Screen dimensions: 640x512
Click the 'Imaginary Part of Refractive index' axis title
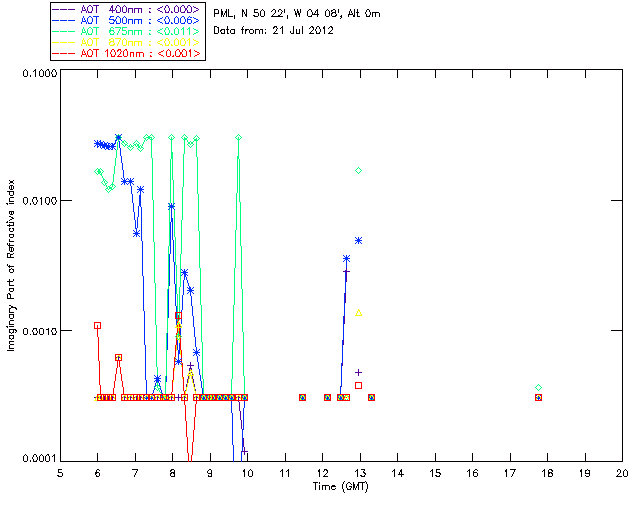pos(11,265)
